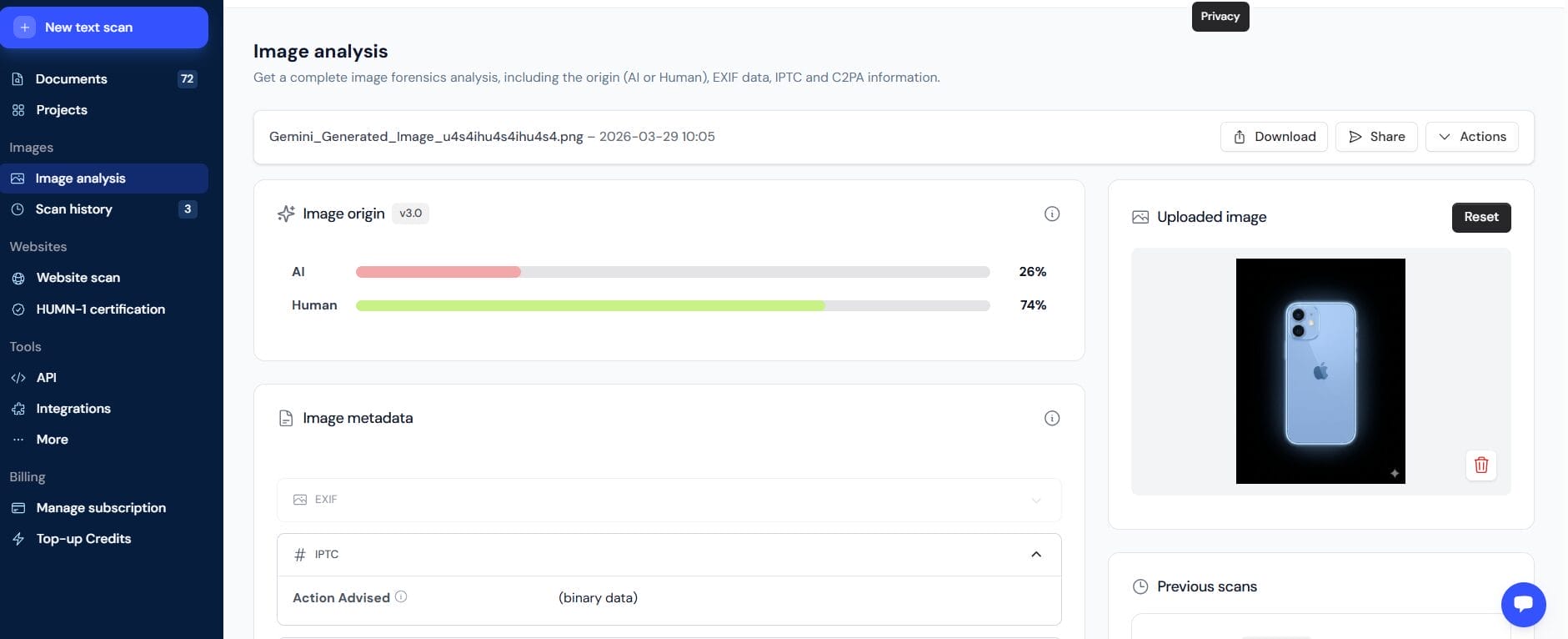Click the sparkle icon beside Image origin

click(286, 214)
